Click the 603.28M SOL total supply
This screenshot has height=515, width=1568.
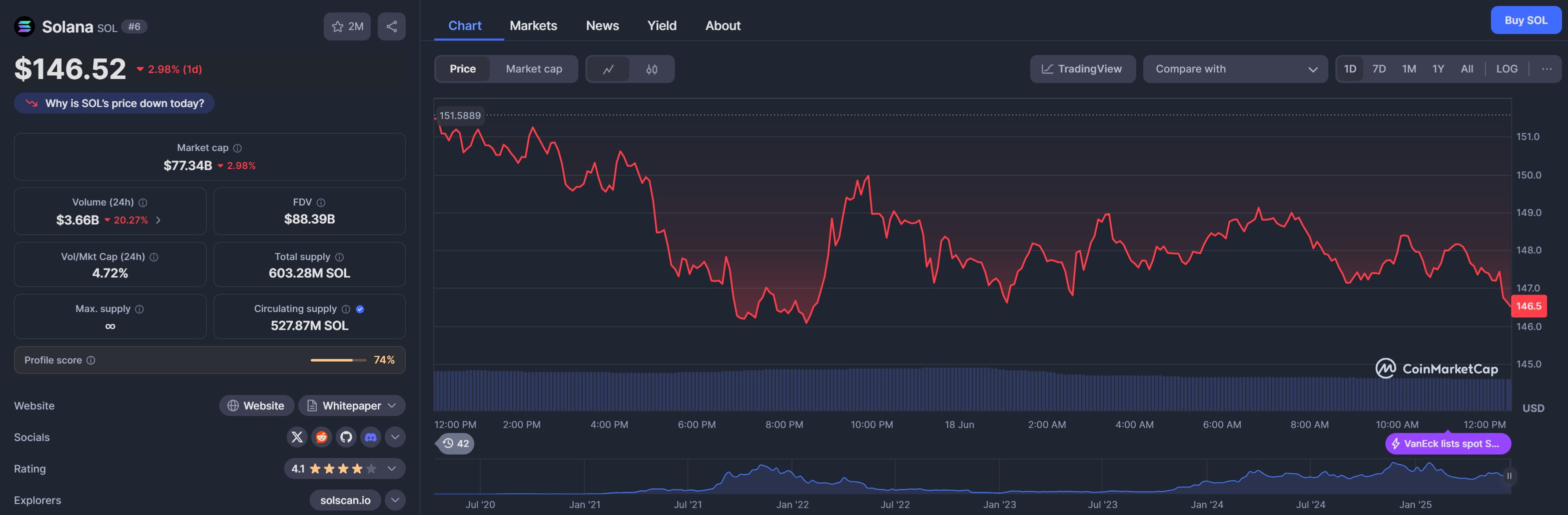click(309, 273)
